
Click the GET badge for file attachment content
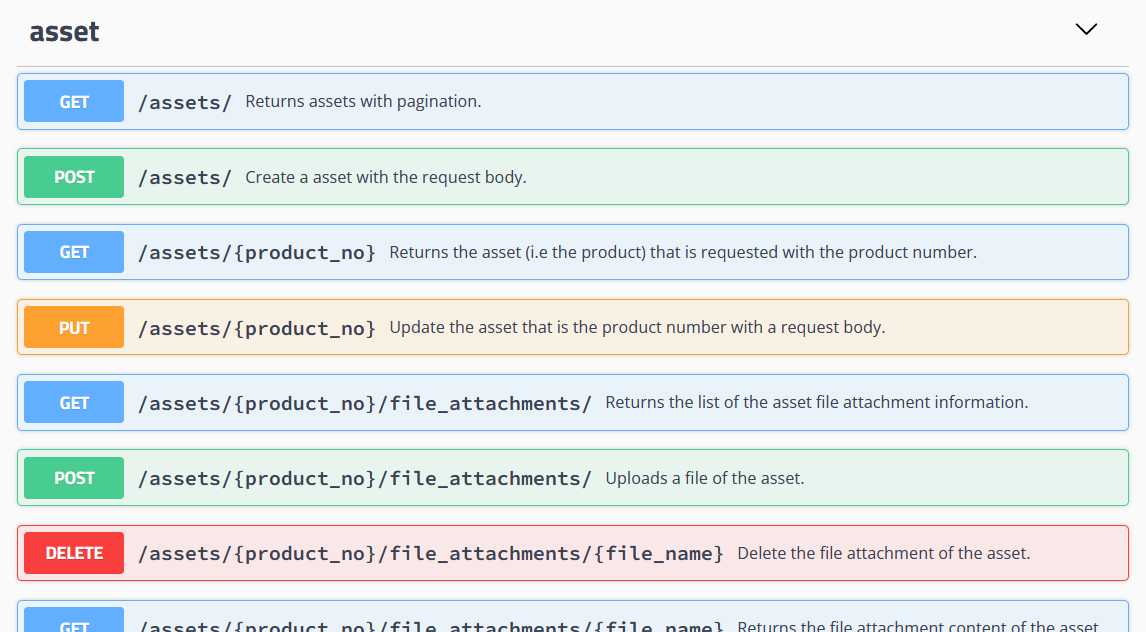pyautogui.click(x=74, y=623)
